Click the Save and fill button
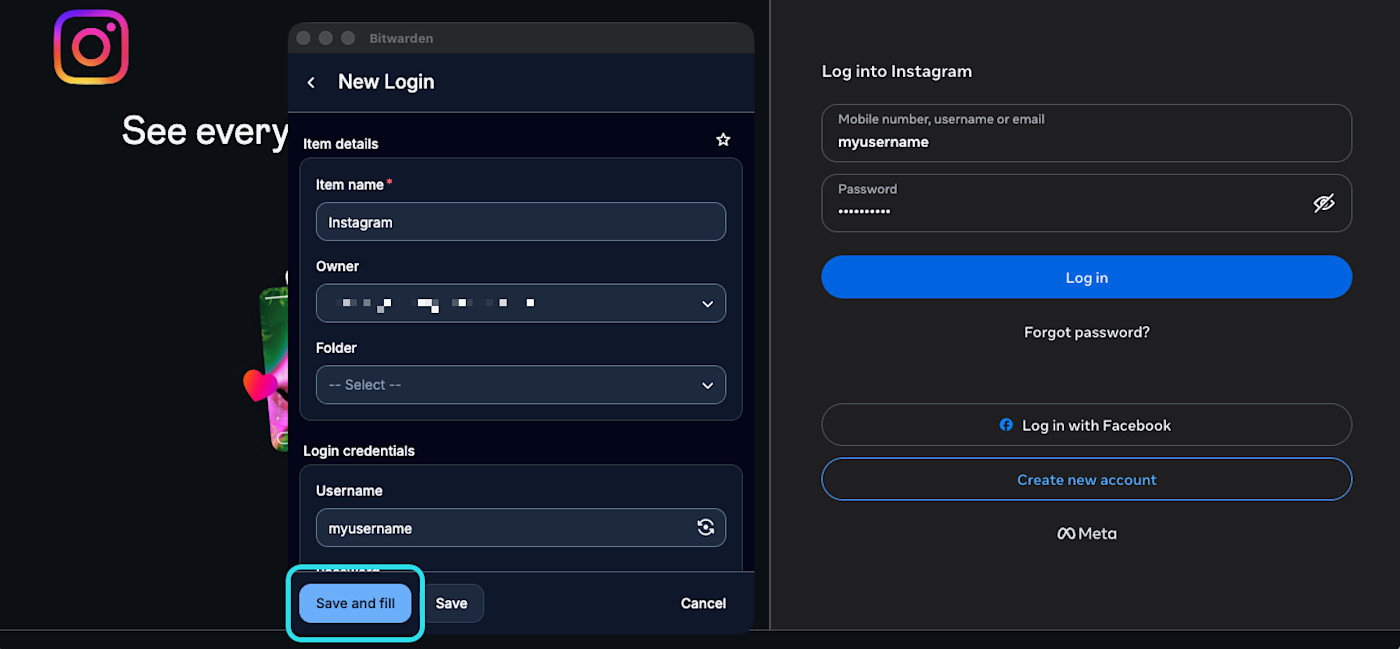 [x=355, y=603]
